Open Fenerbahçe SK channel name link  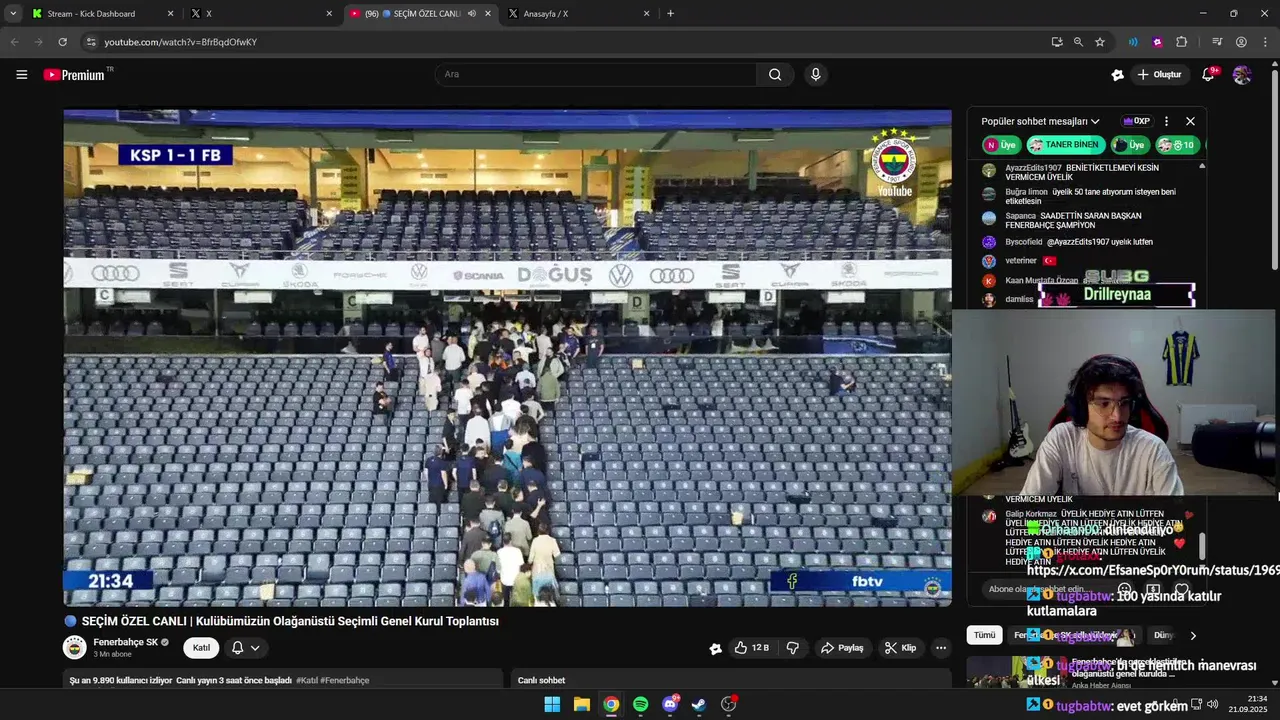(x=126, y=642)
